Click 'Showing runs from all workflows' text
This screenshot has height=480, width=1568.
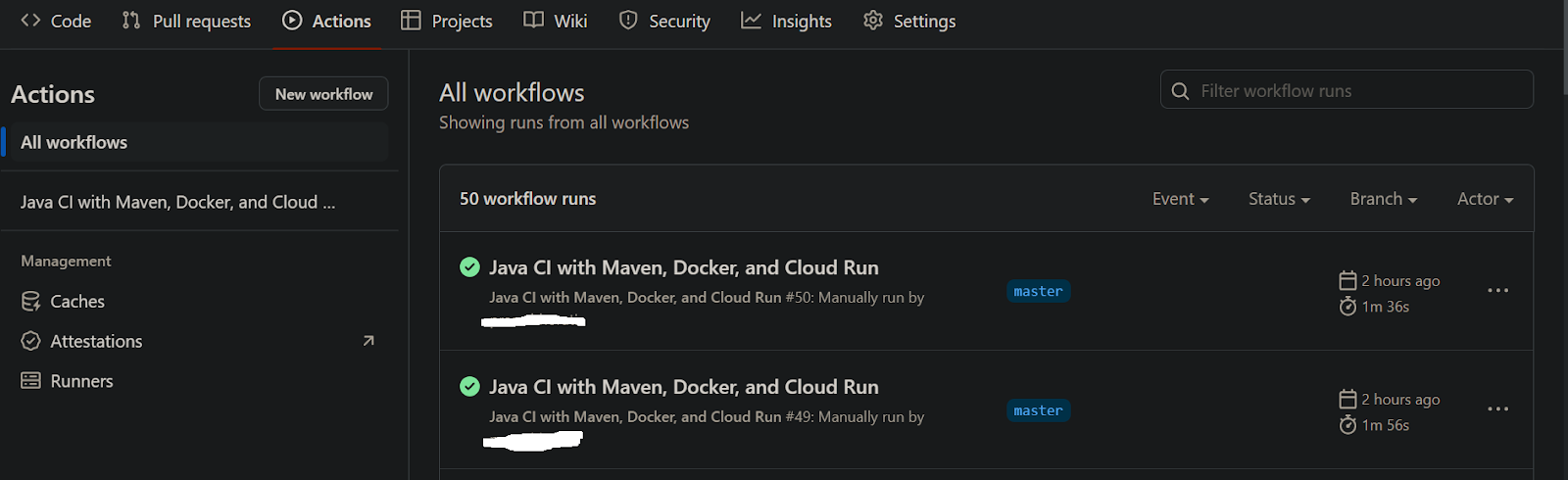[563, 122]
